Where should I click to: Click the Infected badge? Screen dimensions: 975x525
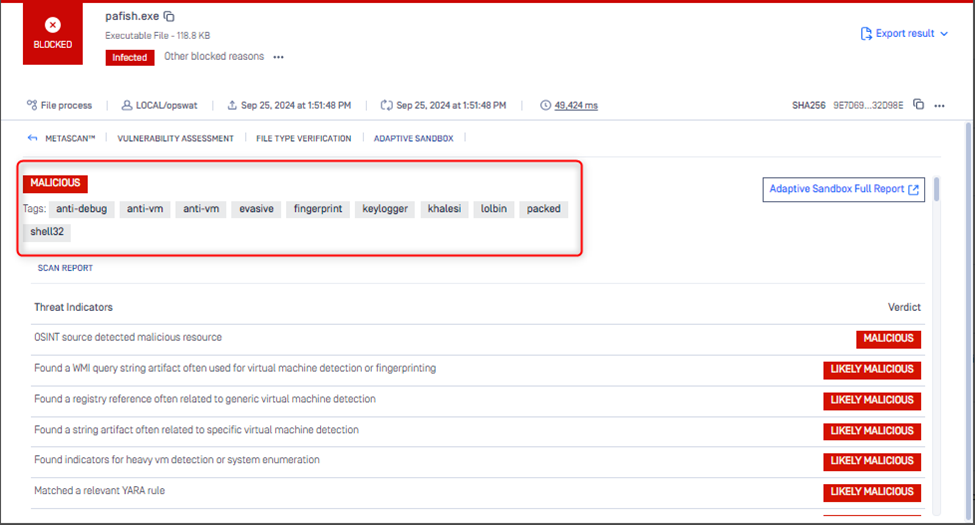click(x=129, y=57)
